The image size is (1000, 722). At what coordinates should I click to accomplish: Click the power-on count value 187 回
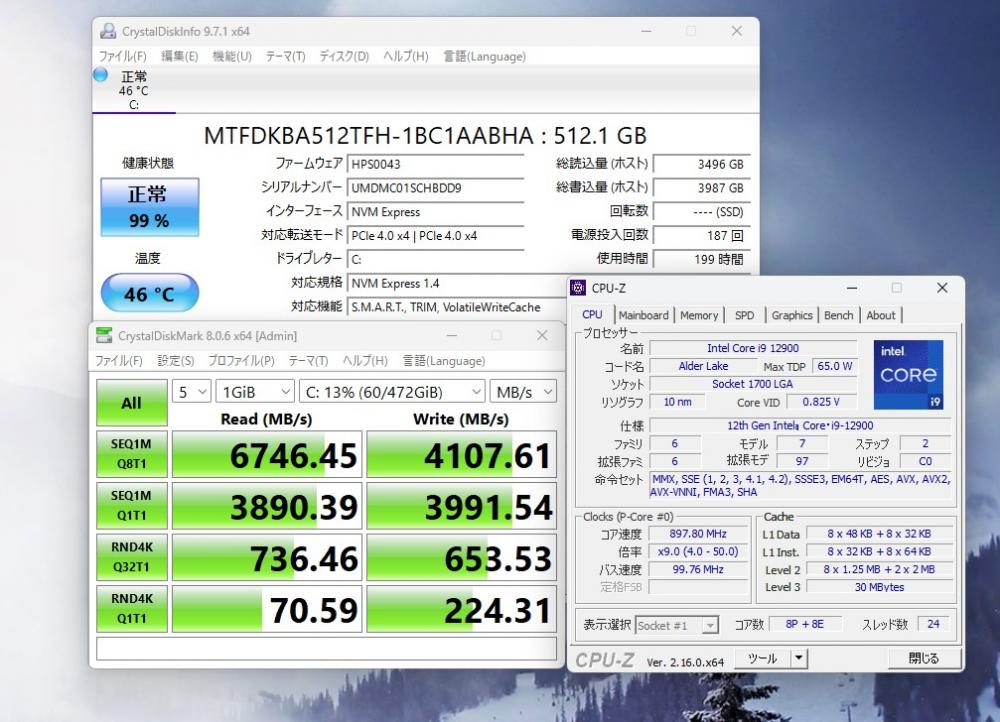point(702,235)
